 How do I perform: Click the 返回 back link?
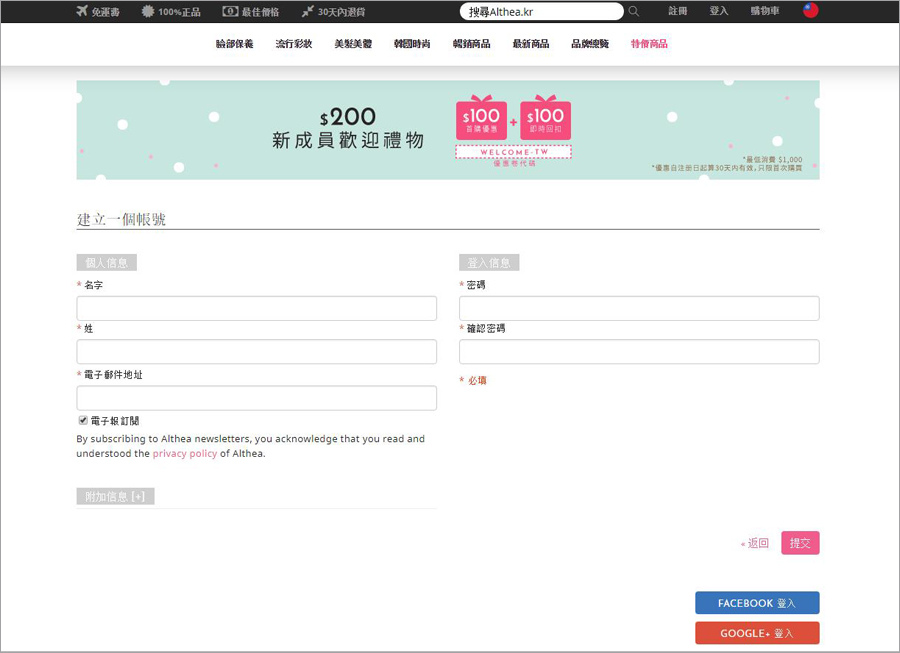[x=755, y=543]
